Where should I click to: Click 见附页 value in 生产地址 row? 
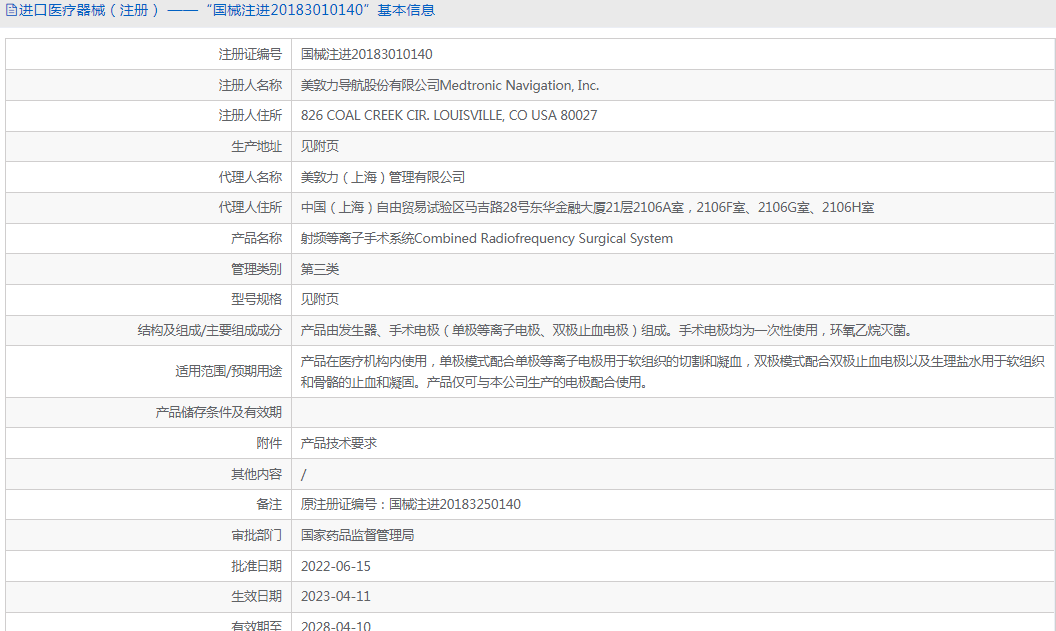[320, 146]
